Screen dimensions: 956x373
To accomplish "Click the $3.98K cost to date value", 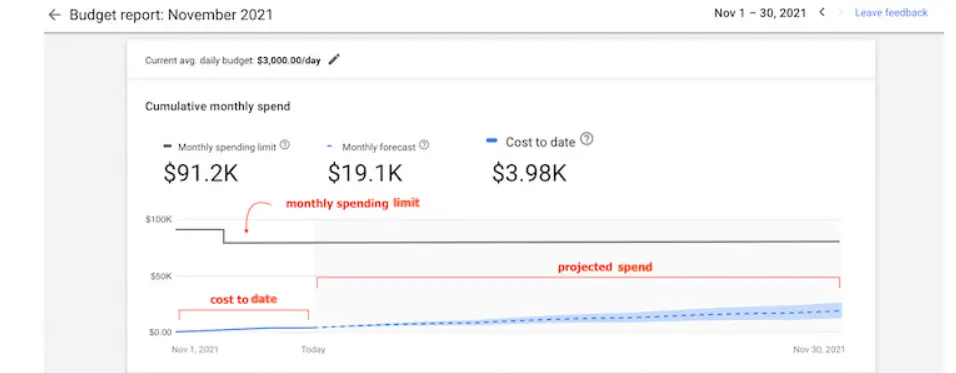I will click(x=529, y=174).
